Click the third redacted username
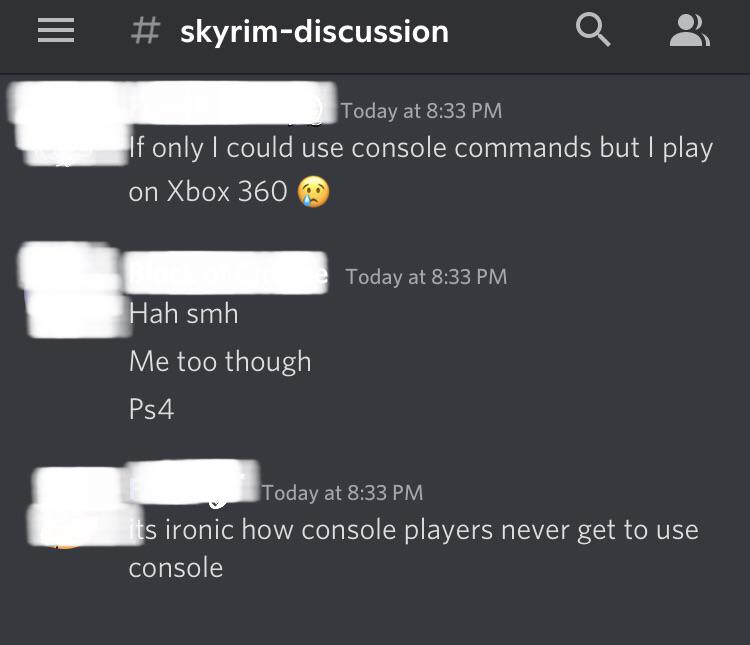 (193, 482)
